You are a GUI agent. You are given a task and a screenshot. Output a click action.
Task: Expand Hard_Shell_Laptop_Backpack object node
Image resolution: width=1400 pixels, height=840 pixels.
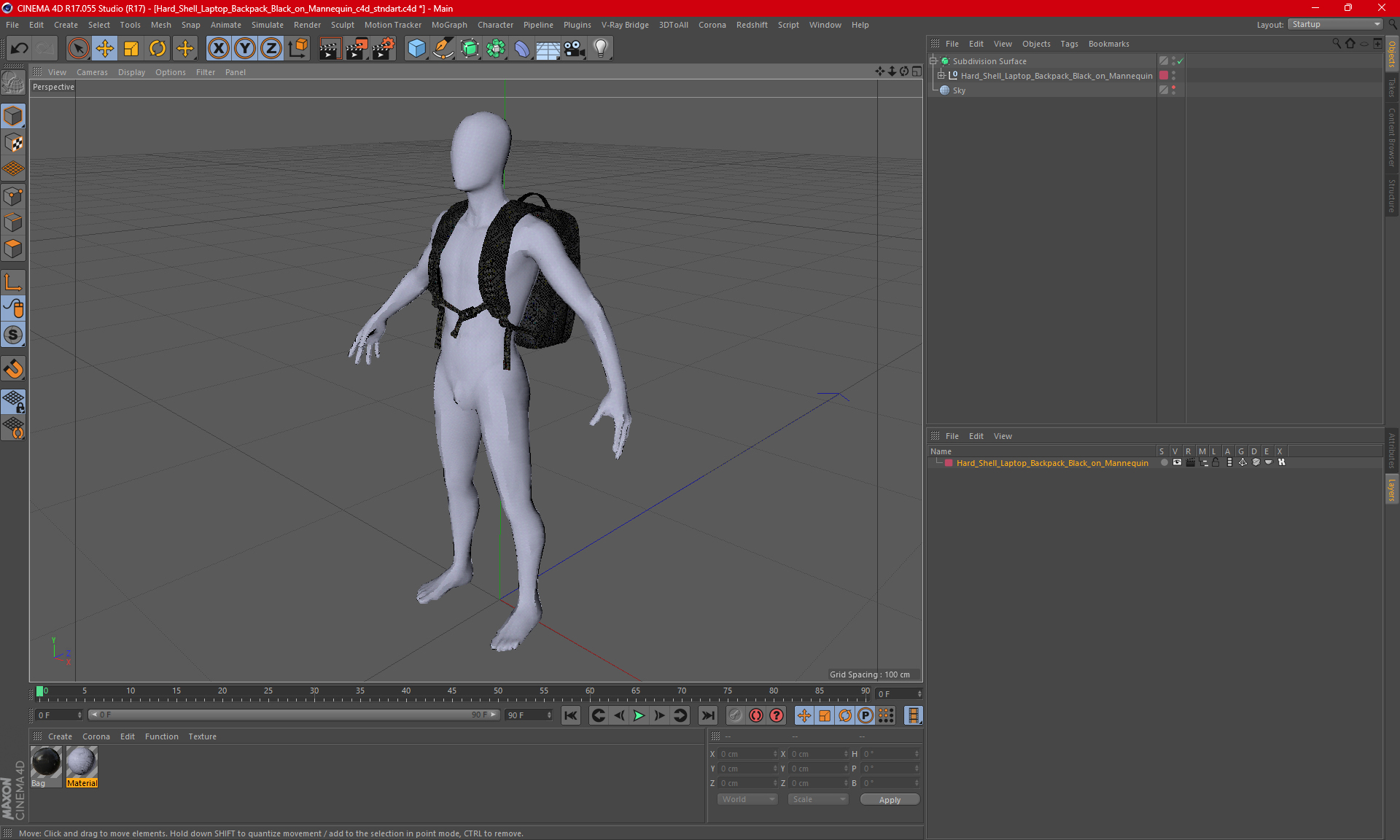point(941,76)
